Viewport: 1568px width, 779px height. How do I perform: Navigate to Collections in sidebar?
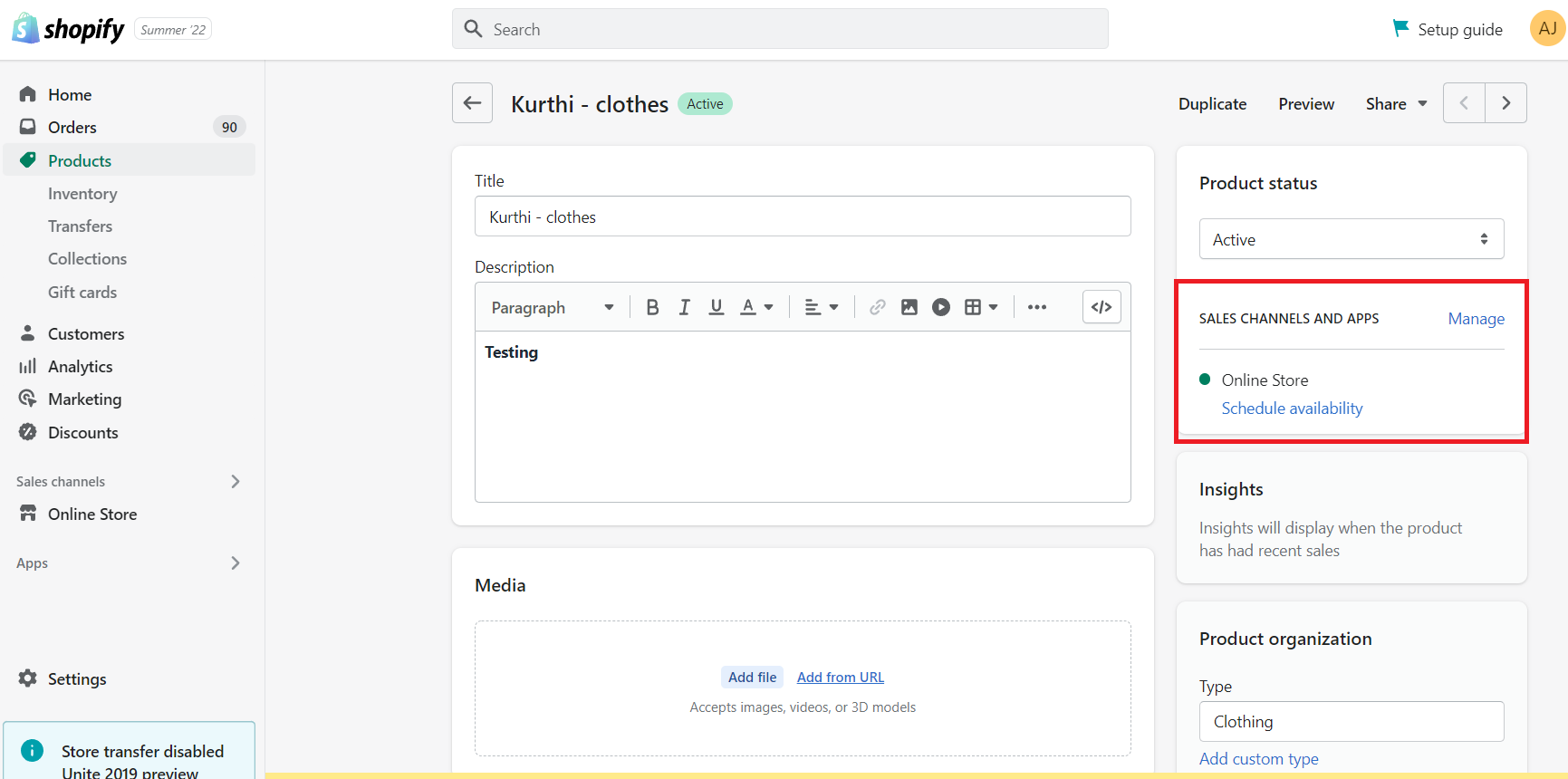[x=87, y=259]
